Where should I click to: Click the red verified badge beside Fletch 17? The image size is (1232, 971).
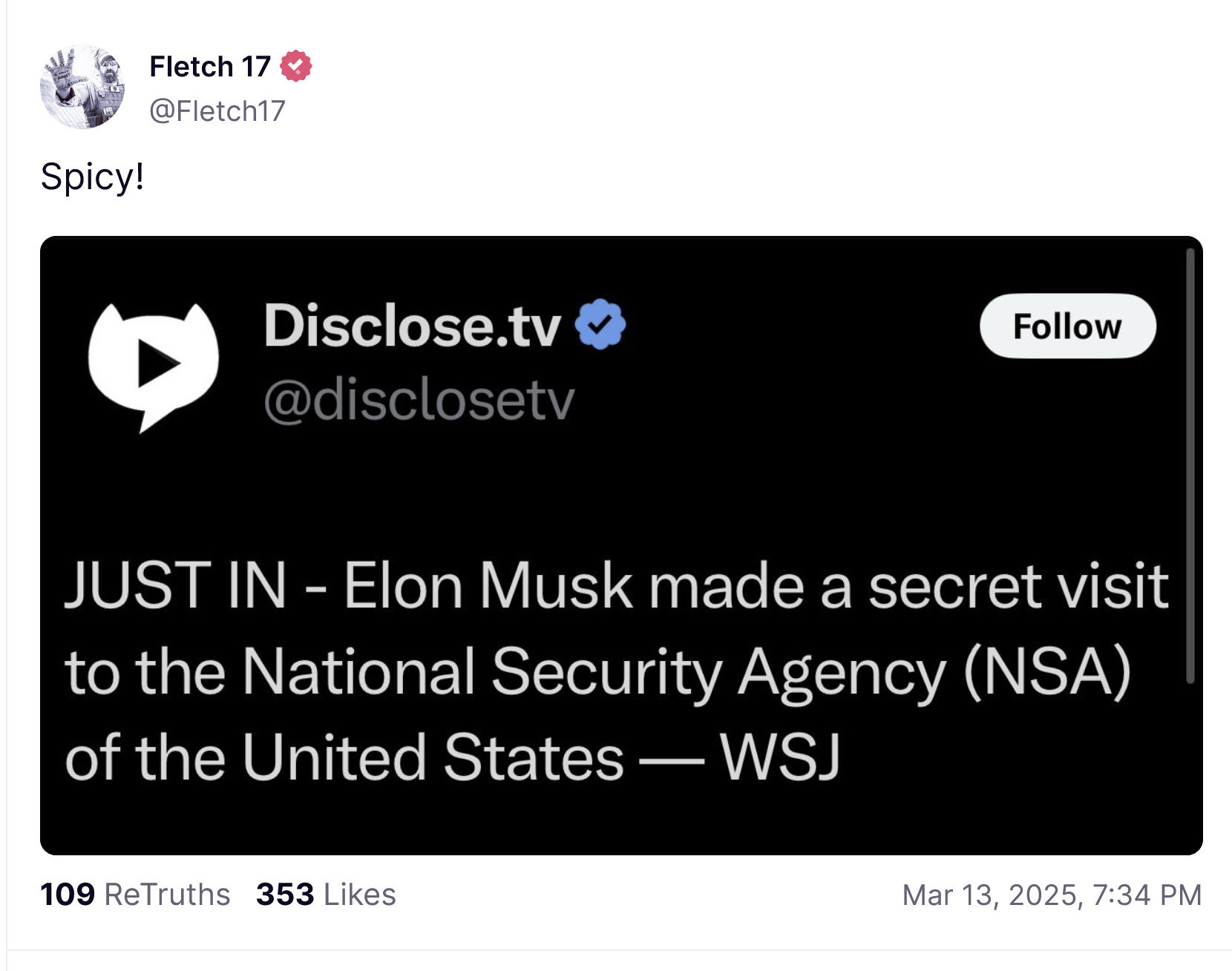click(x=295, y=66)
